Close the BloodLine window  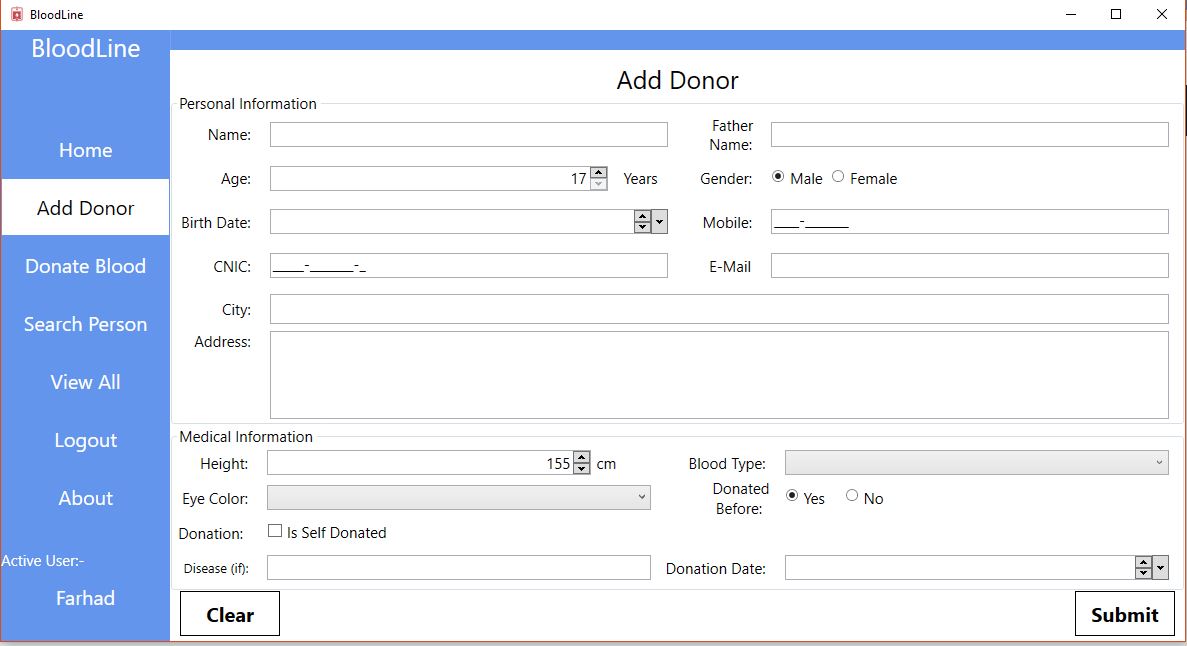[x=1162, y=14]
